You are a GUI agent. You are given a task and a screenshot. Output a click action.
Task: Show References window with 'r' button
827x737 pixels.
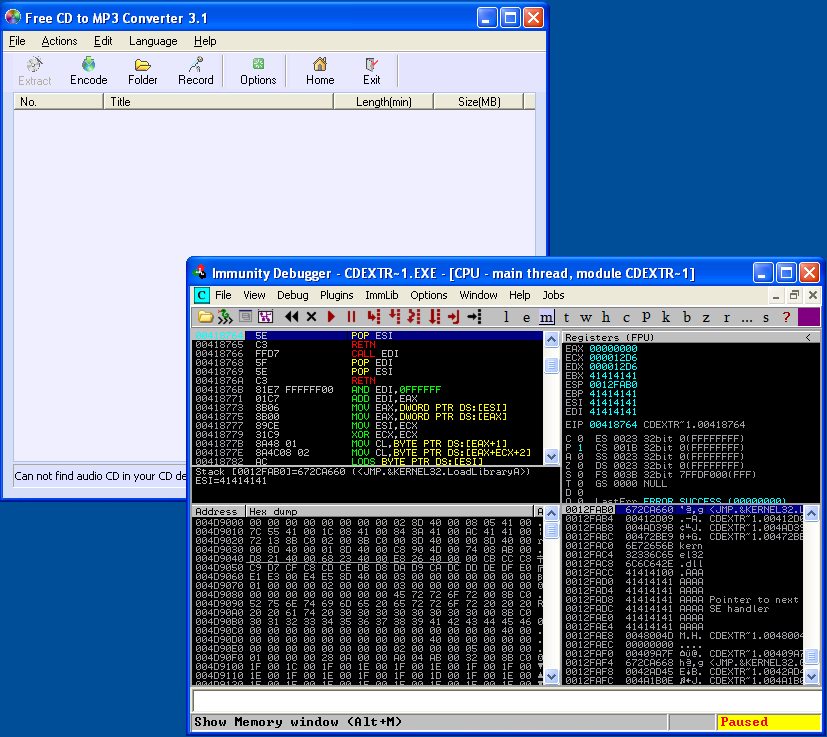click(726, 317)
